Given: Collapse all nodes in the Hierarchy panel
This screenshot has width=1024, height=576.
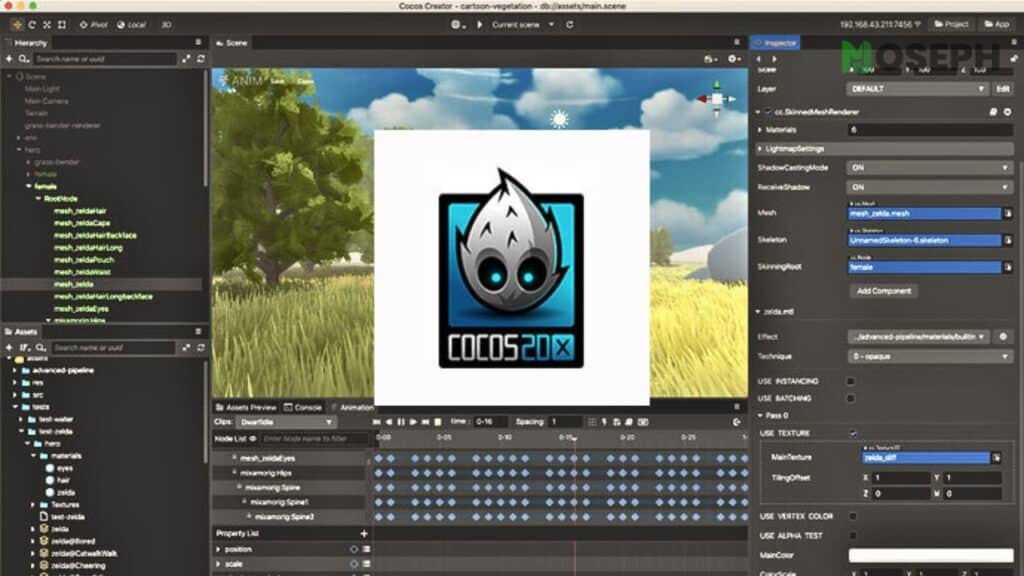Looking at the screenshot, I should (186, 59).
